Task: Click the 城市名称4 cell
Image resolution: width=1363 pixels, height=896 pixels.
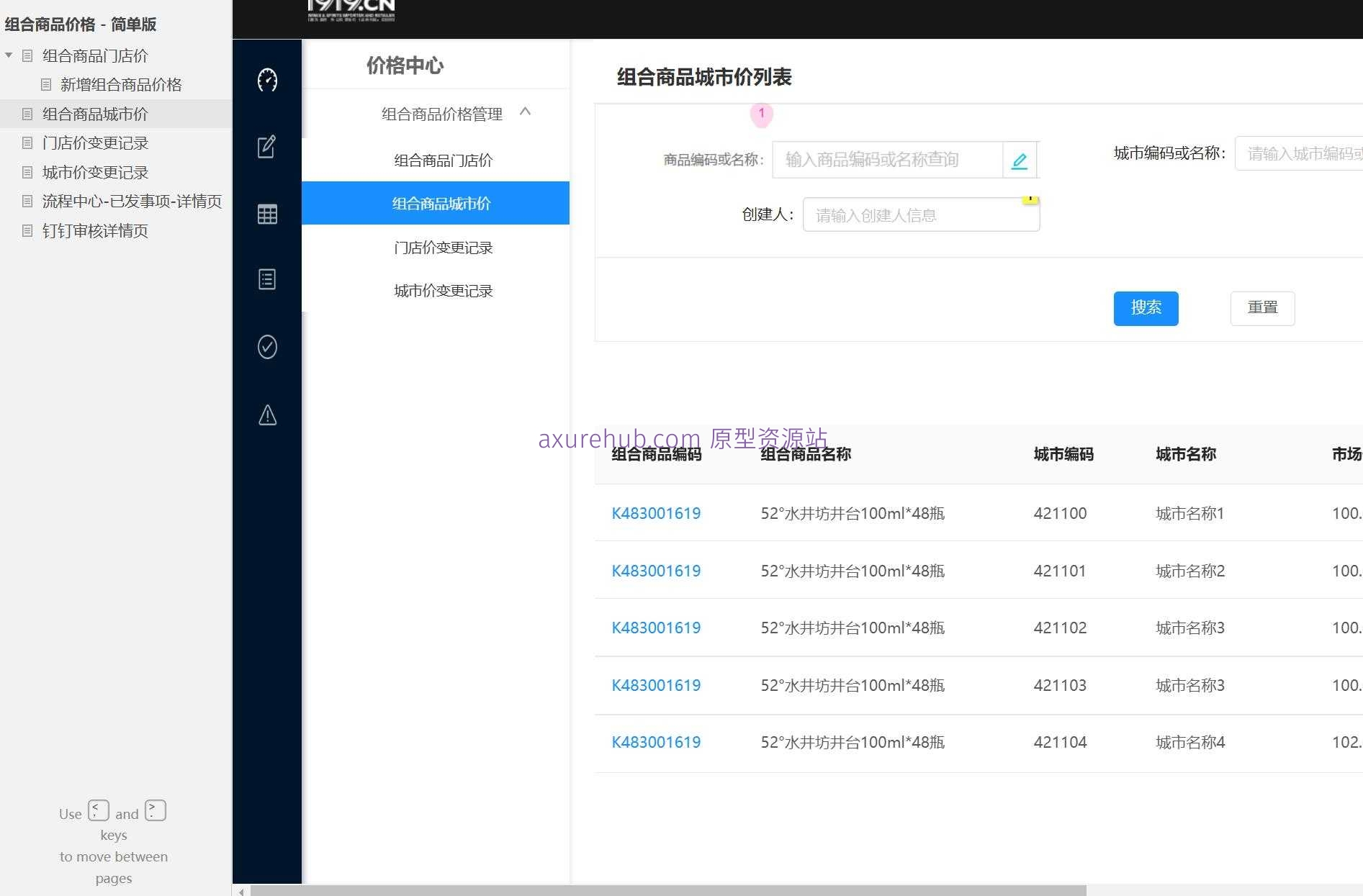Action: [1190, 742]
